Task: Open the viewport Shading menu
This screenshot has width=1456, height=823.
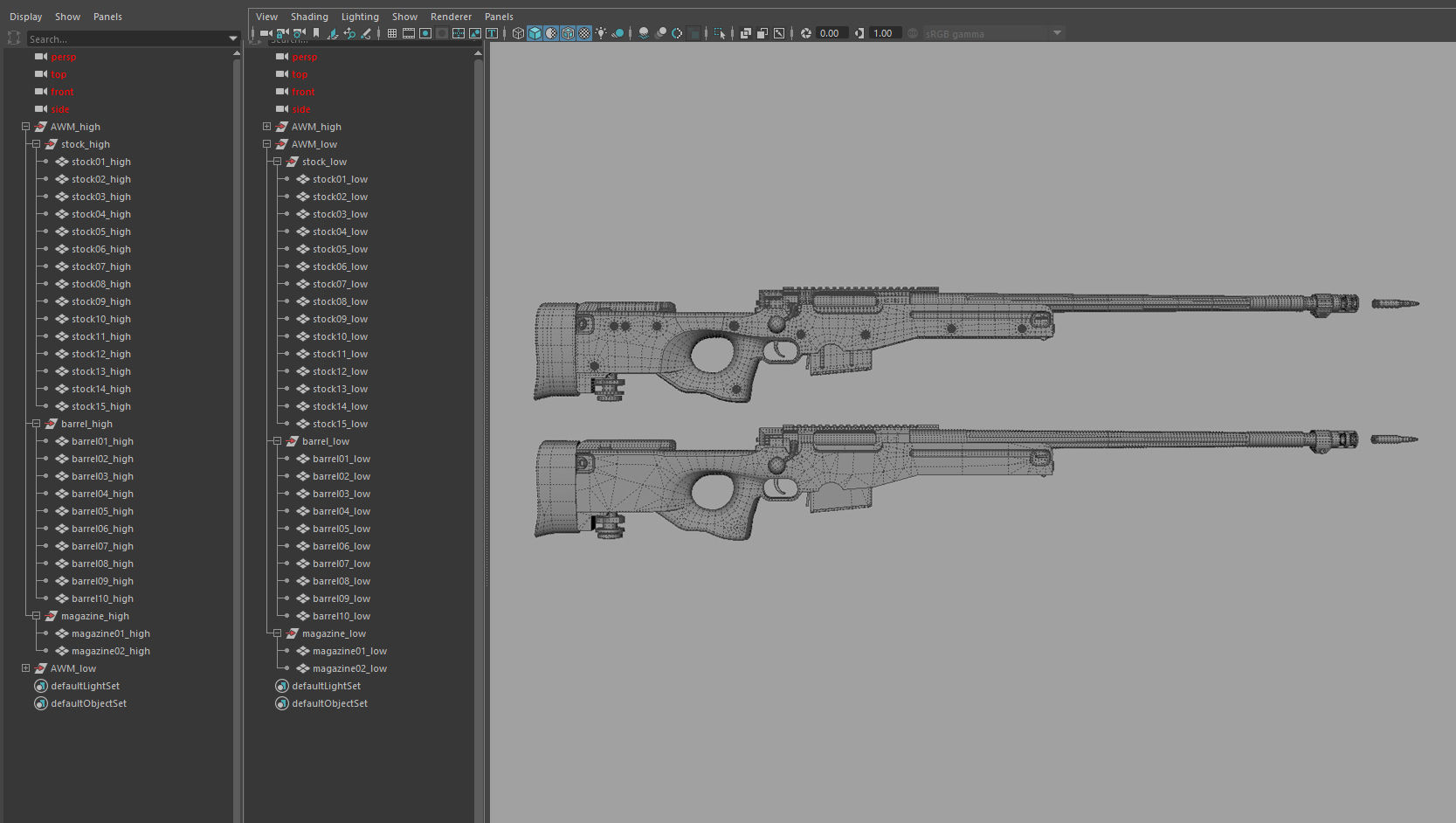Action: click(x=309, y=17)
